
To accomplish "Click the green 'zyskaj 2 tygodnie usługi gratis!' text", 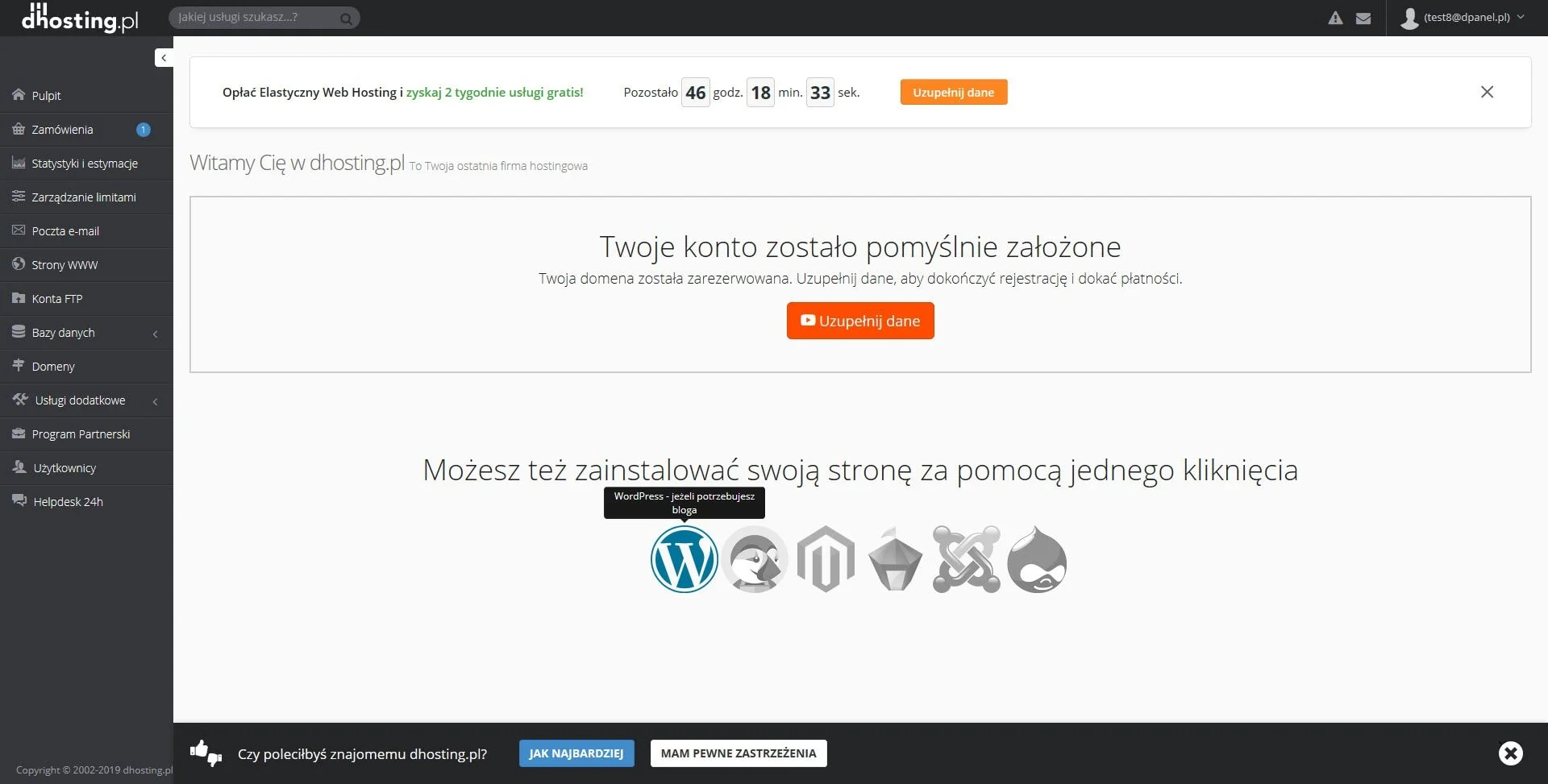I will [x=494, y=92].
